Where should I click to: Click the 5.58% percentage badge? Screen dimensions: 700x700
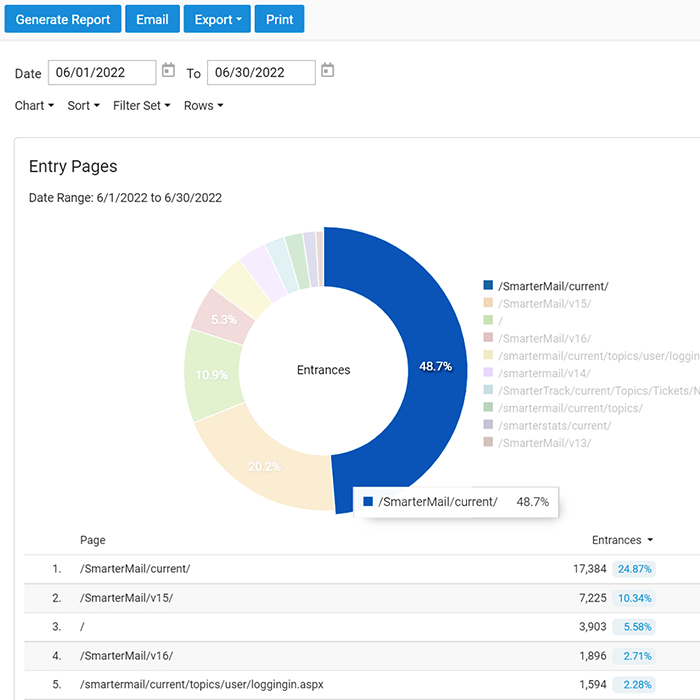(634, 627)
